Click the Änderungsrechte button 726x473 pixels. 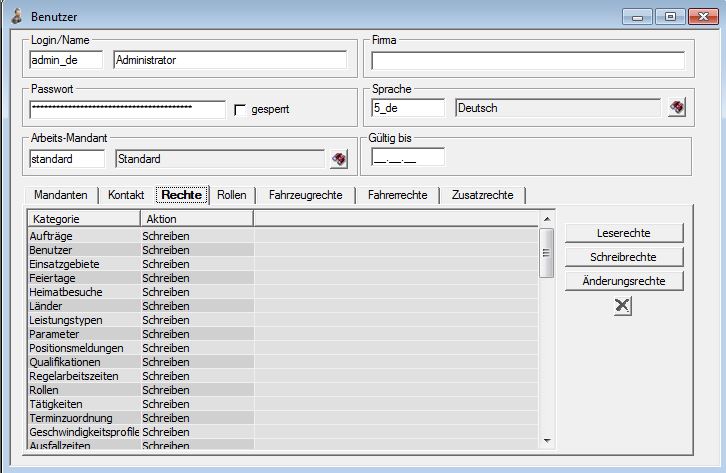click(623, 281)
